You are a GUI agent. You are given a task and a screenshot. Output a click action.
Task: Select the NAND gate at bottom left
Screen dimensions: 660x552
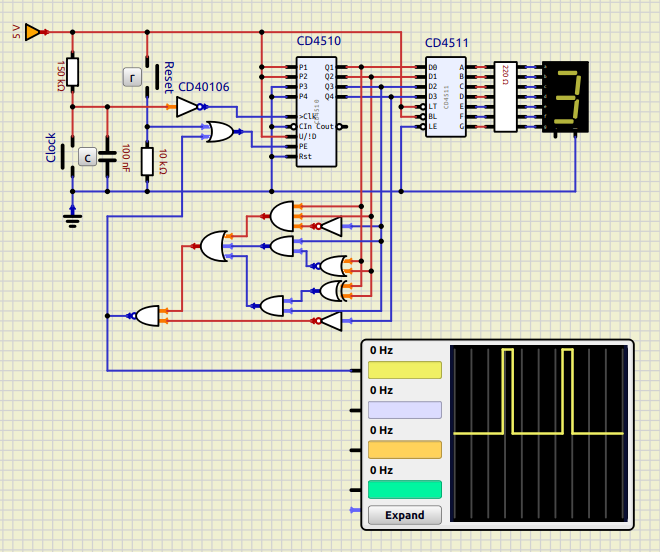pos(147,316)
